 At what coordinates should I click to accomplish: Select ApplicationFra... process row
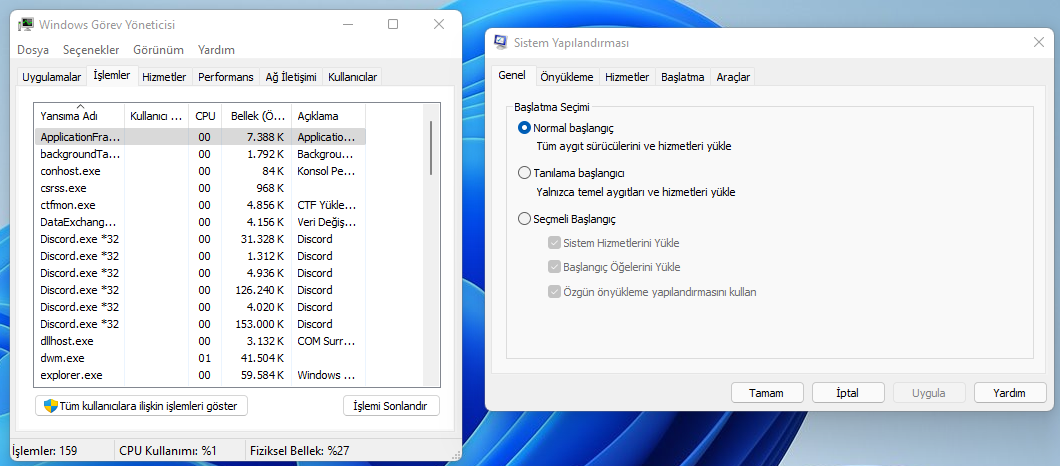(200, 137)
